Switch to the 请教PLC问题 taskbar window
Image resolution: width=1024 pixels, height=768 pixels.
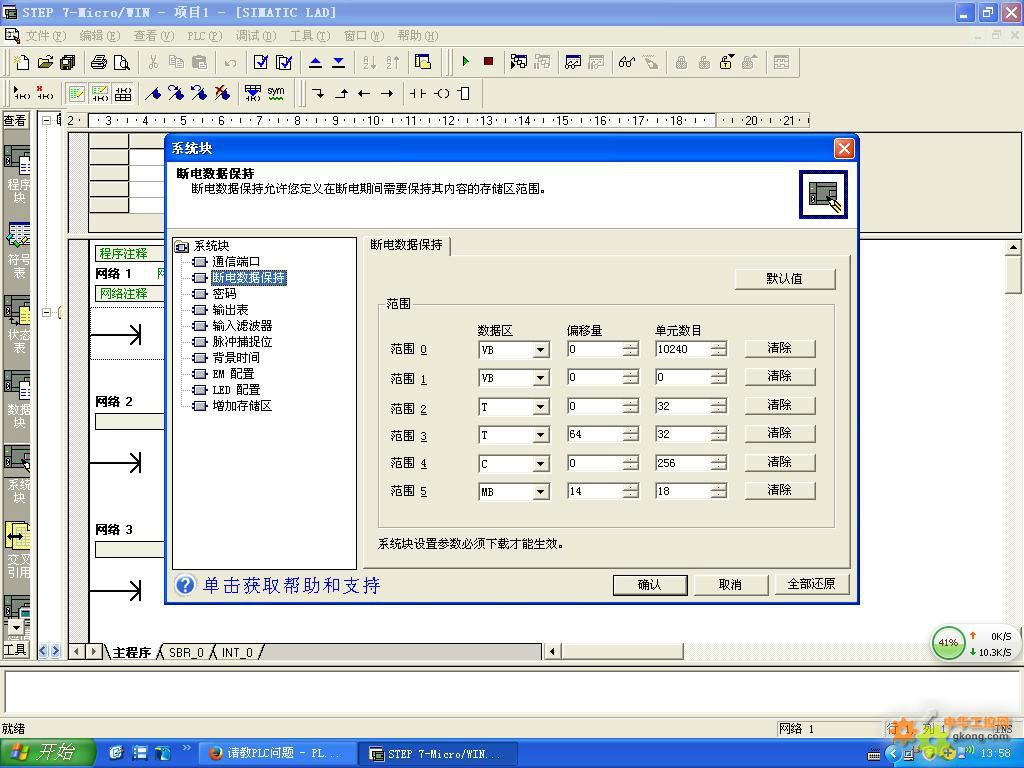(x=278, y=753)
